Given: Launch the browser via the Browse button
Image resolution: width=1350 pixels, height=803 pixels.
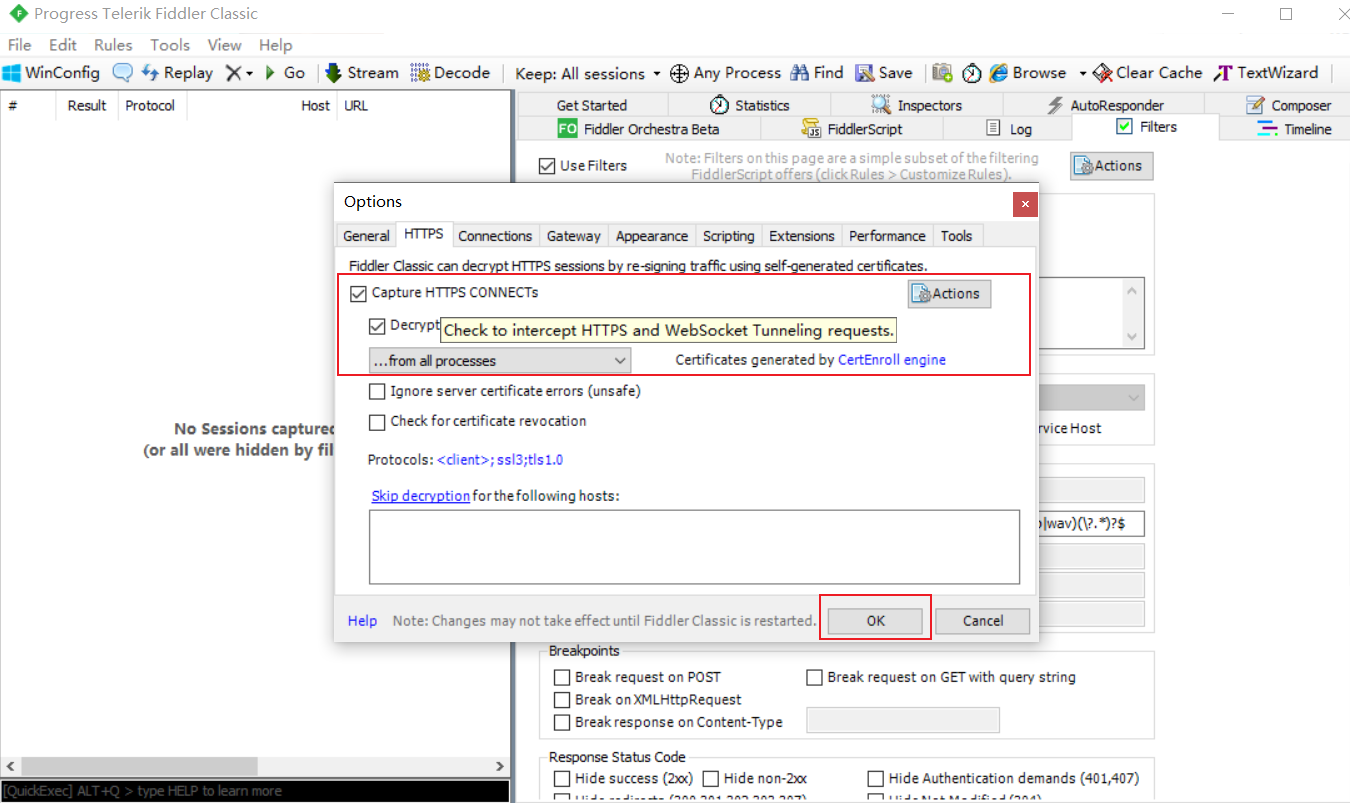Looking at the screenshot, I should pyautogui.click(x=1028, y=73).
